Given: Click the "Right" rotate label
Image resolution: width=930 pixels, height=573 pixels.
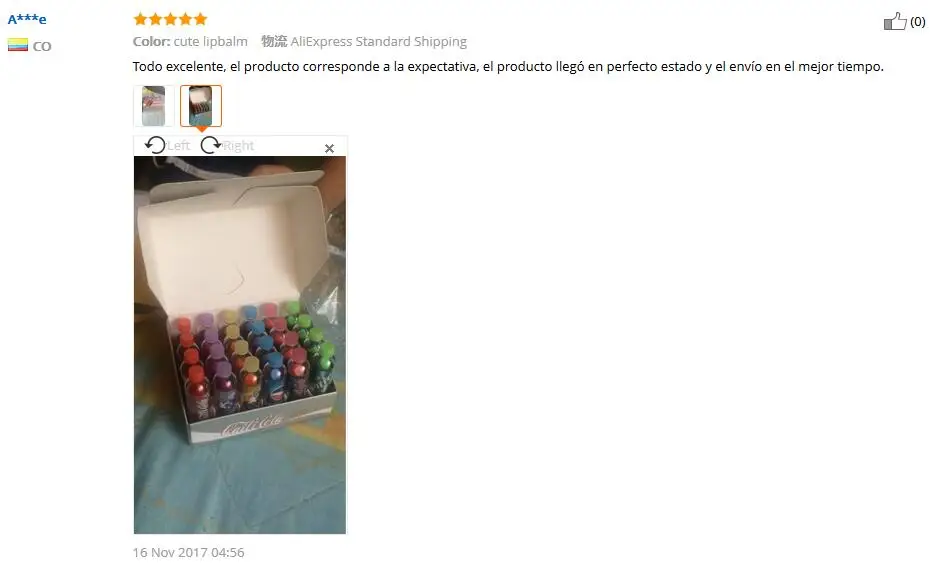Looking at the screenshot, I should (238, 146).
